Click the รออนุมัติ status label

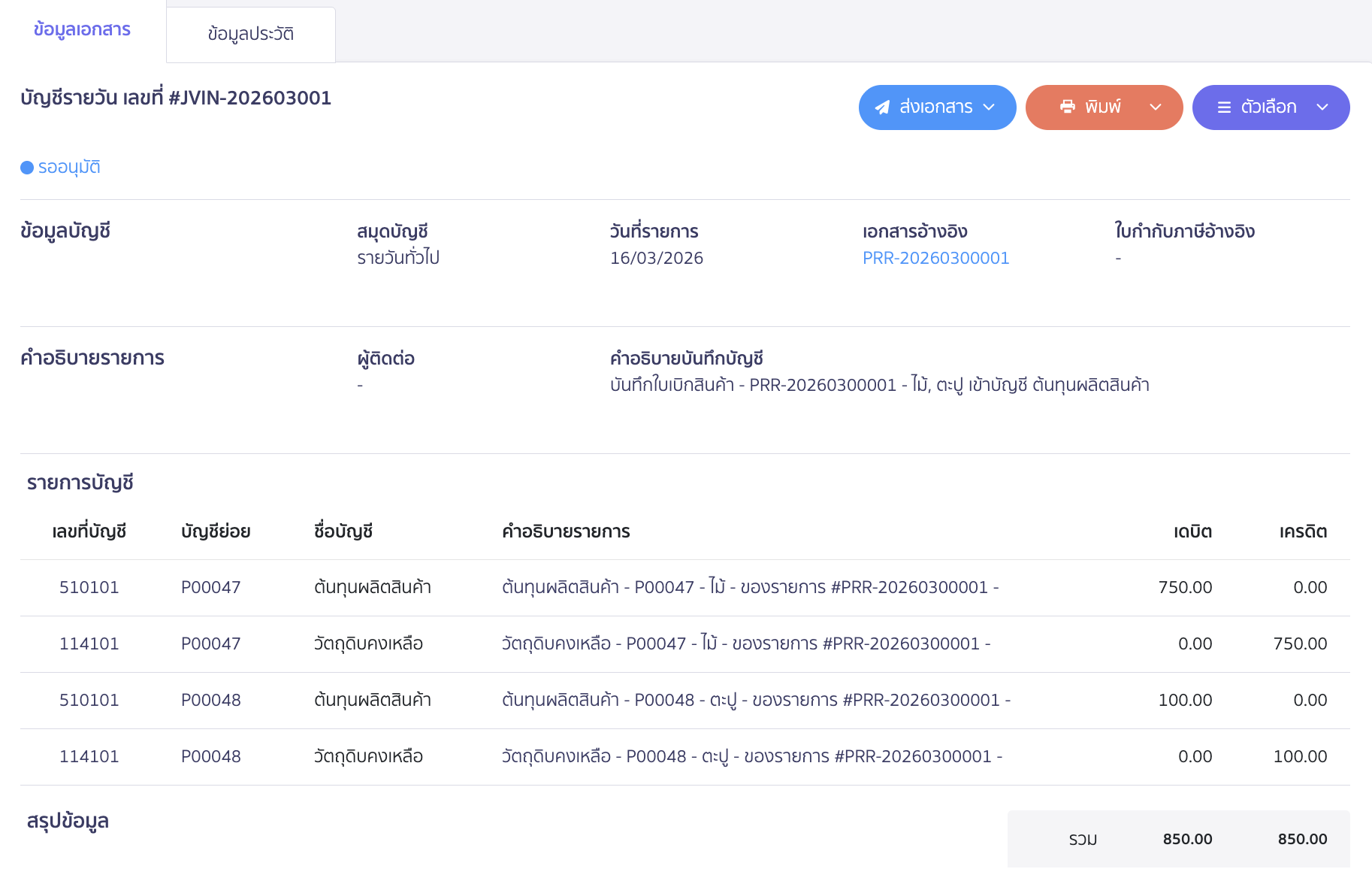point(69,167)
